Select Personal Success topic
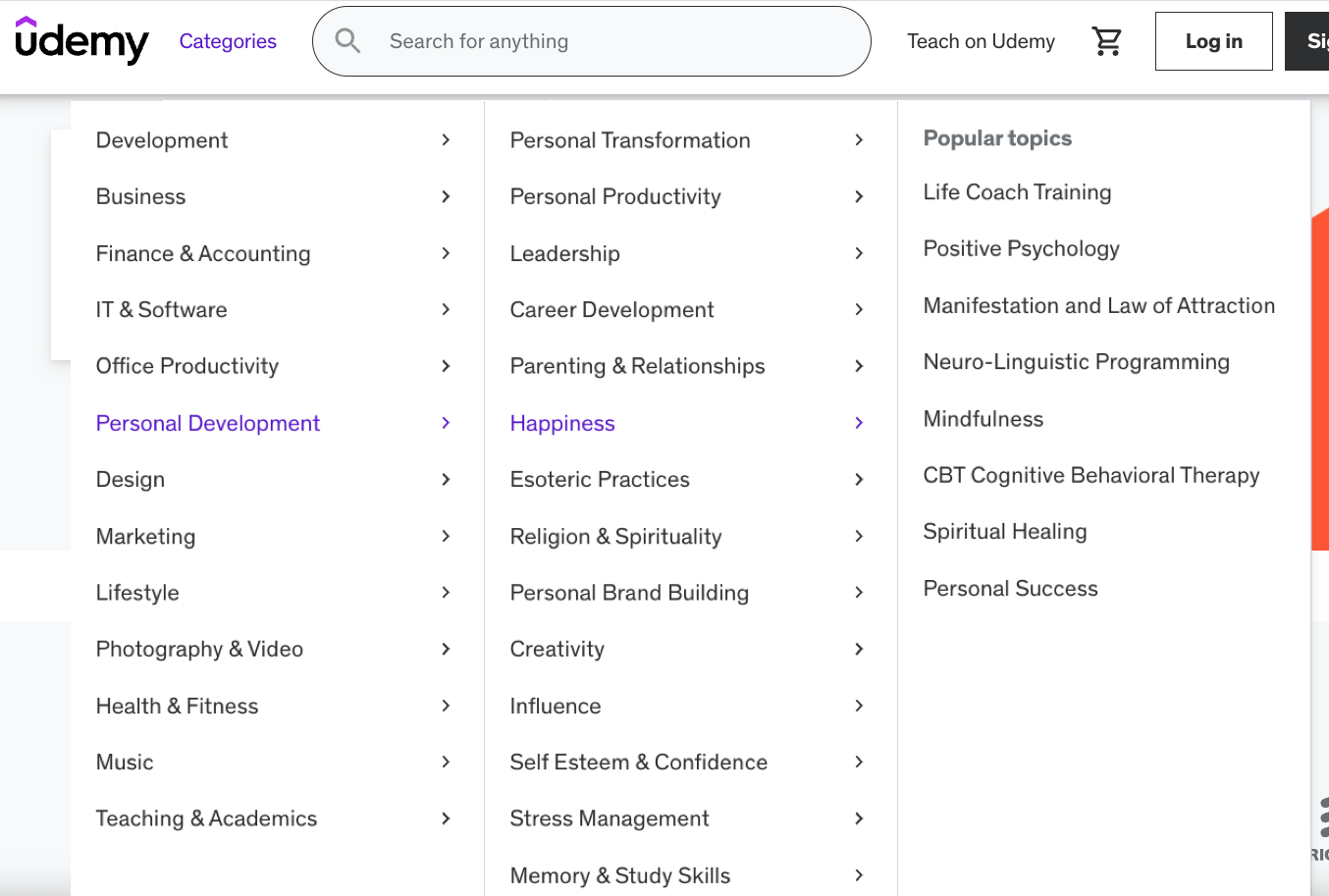This screenshot has width=1329, height=896. pos(1010,587)
